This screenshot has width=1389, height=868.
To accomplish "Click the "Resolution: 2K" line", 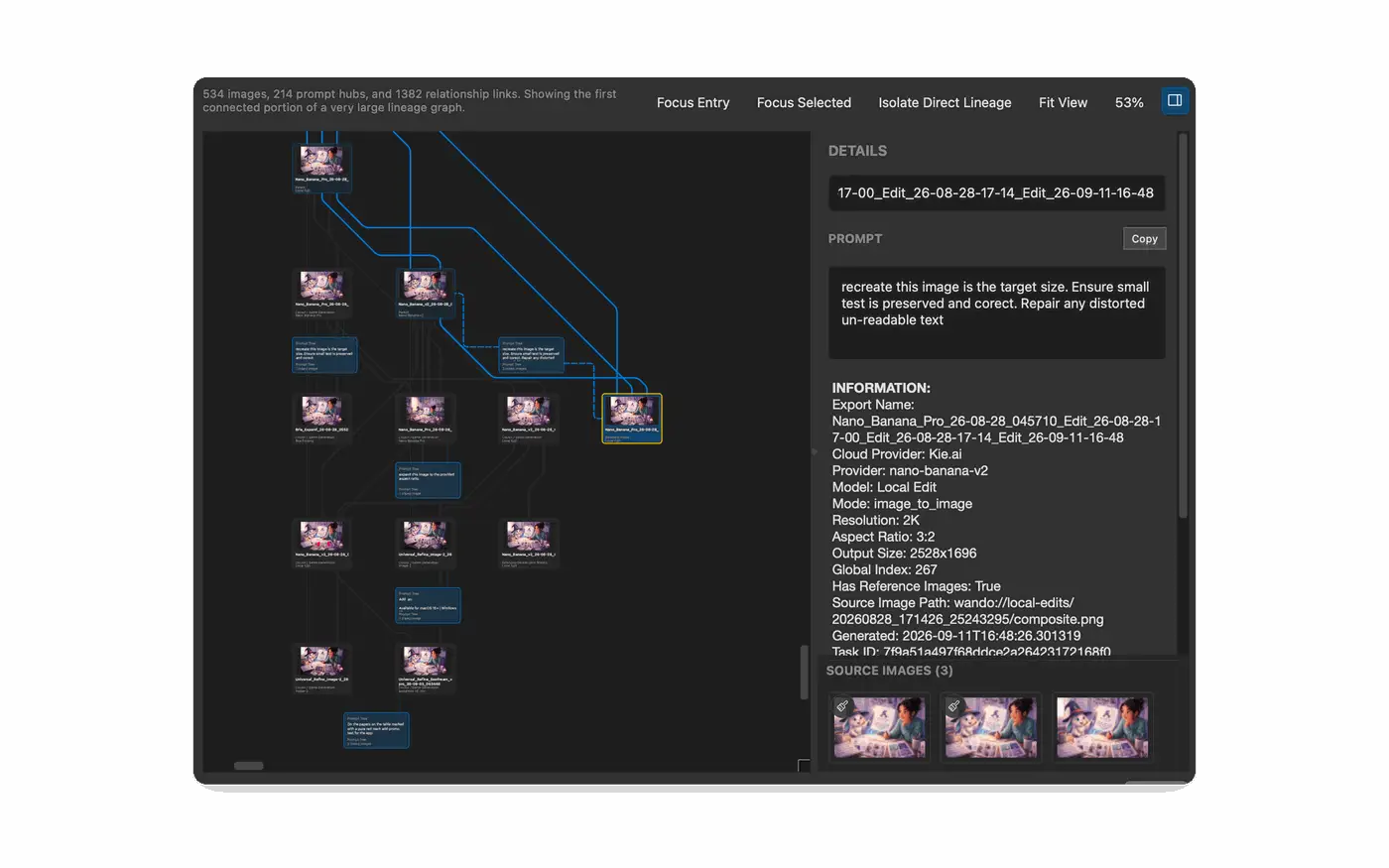I will pyautogui.click(x=875, y=520).
